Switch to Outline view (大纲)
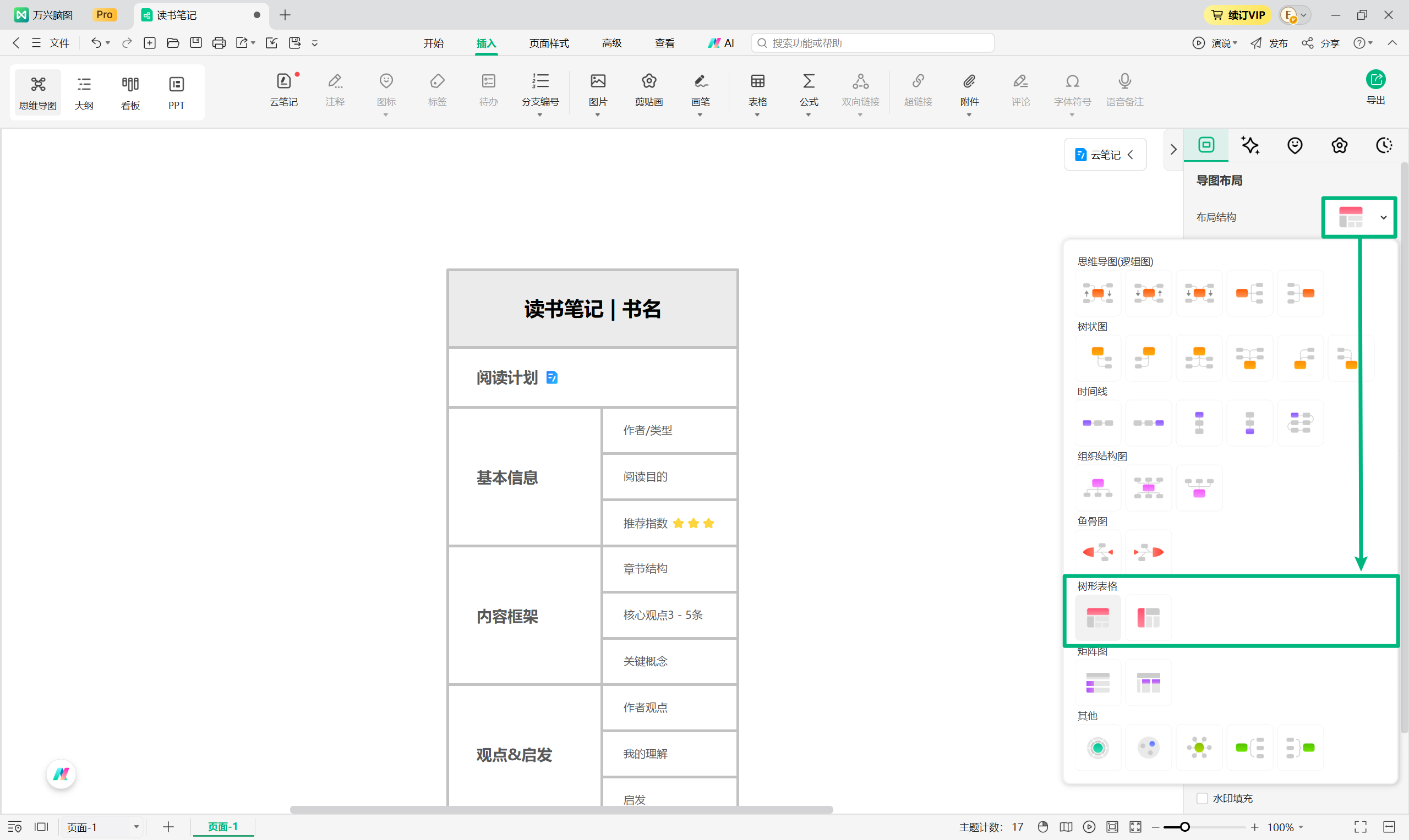 84,93
